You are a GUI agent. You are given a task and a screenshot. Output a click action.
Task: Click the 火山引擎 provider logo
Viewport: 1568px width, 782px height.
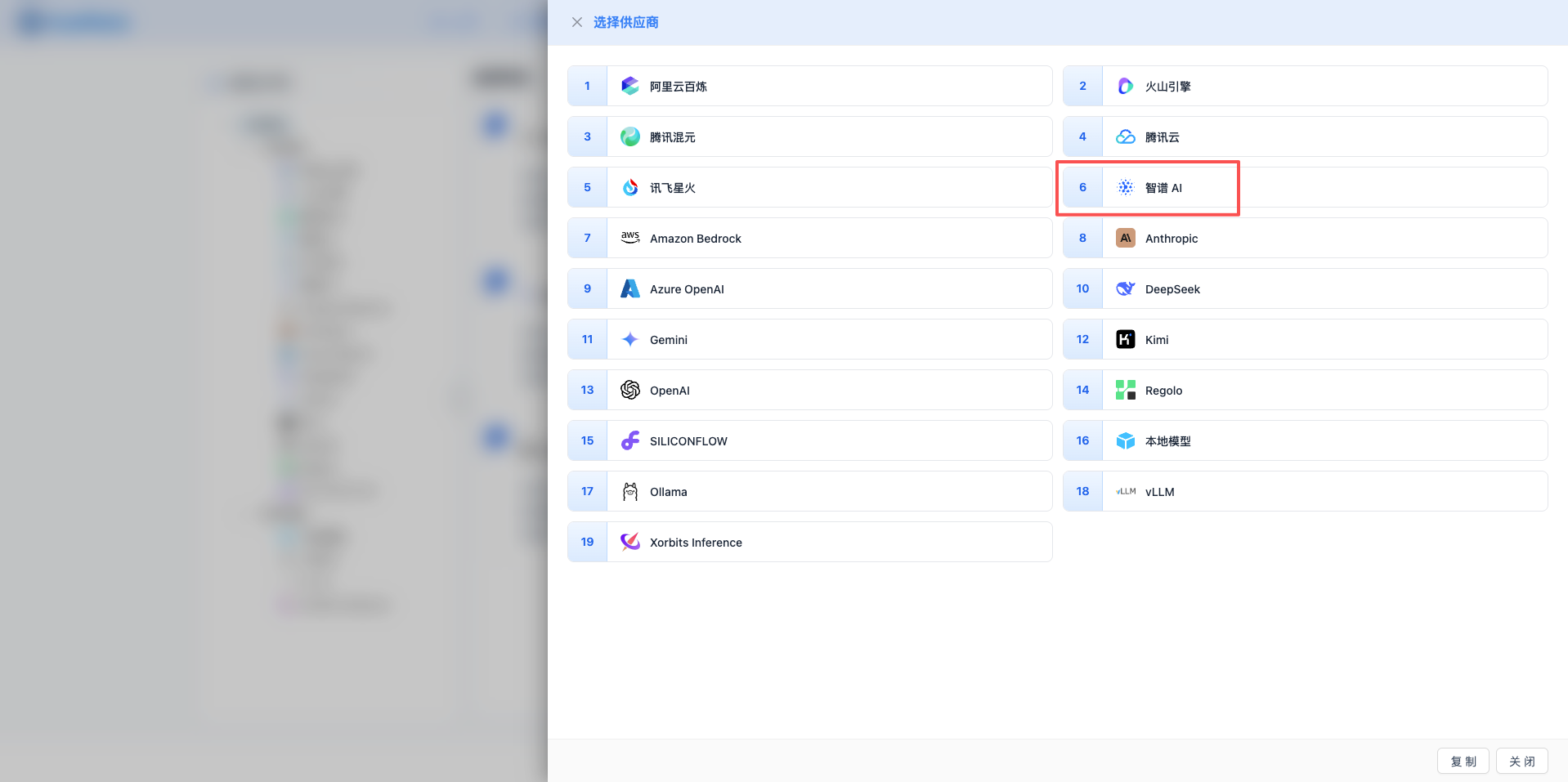point(1125,86)
